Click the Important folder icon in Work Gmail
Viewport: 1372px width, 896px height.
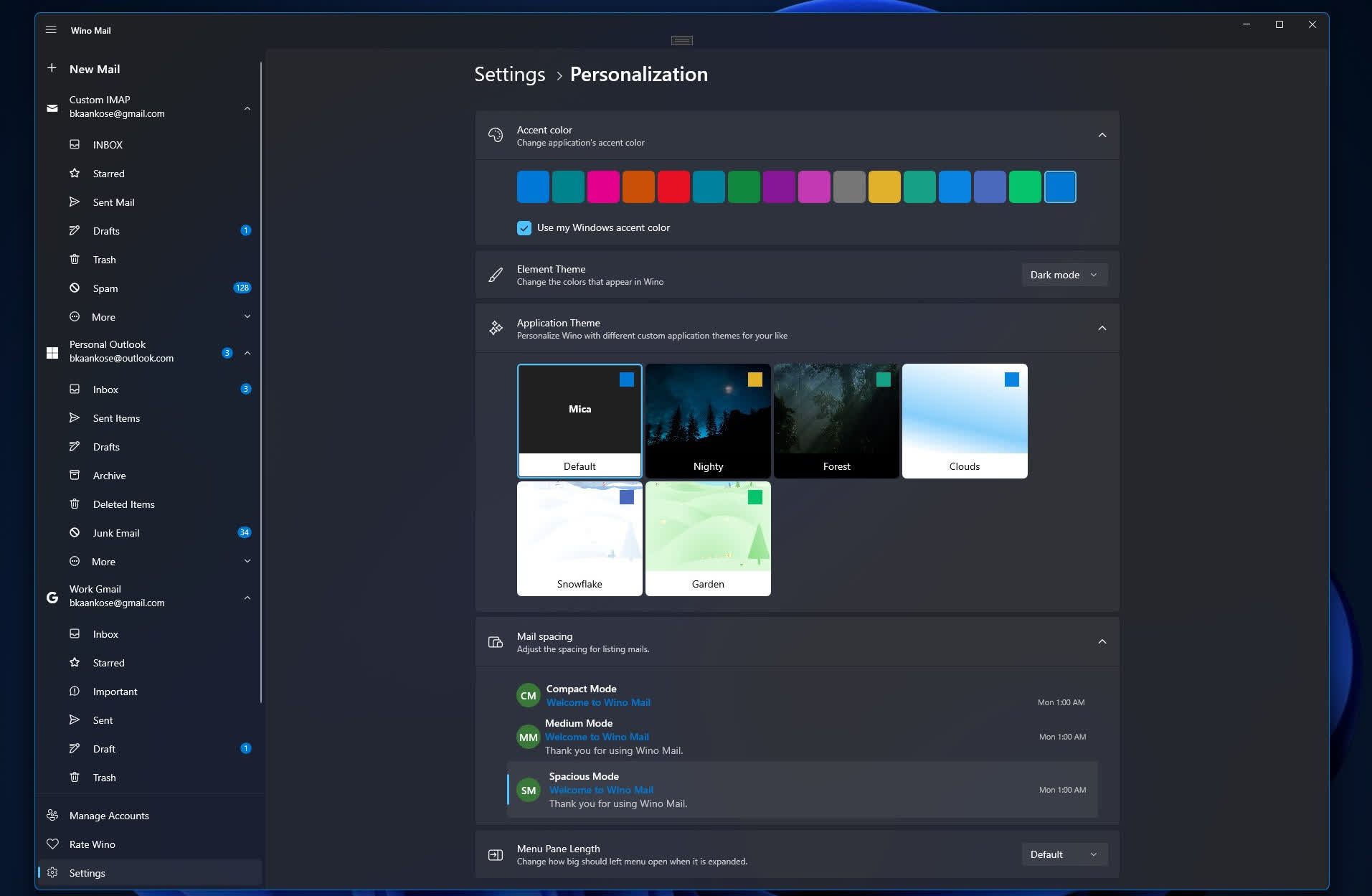pyautogui.click(x=75, y=692)
